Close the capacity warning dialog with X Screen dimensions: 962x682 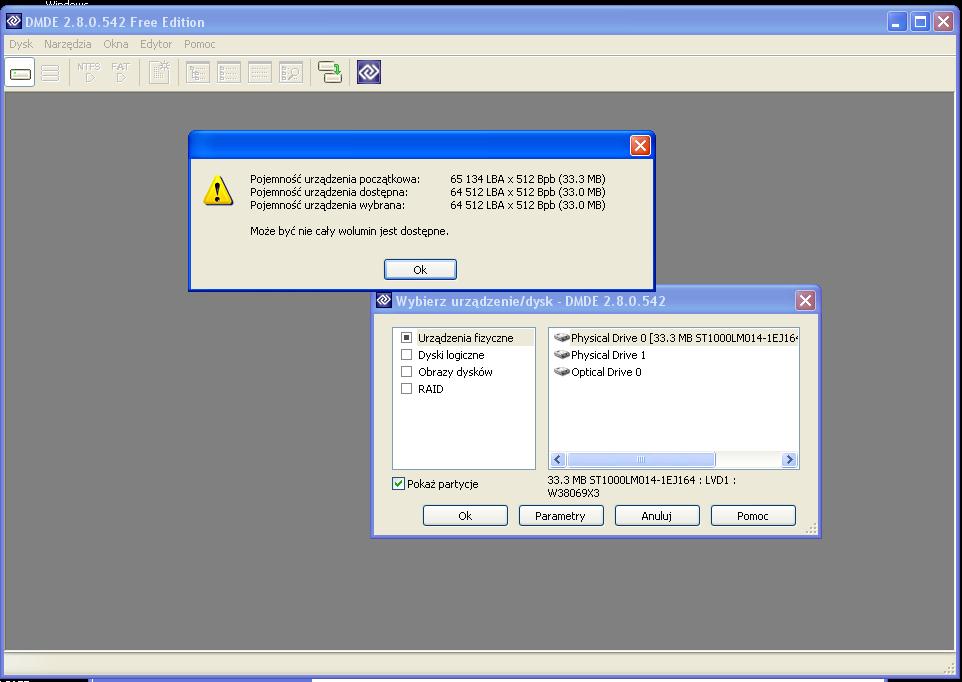(x=640, y=145)
